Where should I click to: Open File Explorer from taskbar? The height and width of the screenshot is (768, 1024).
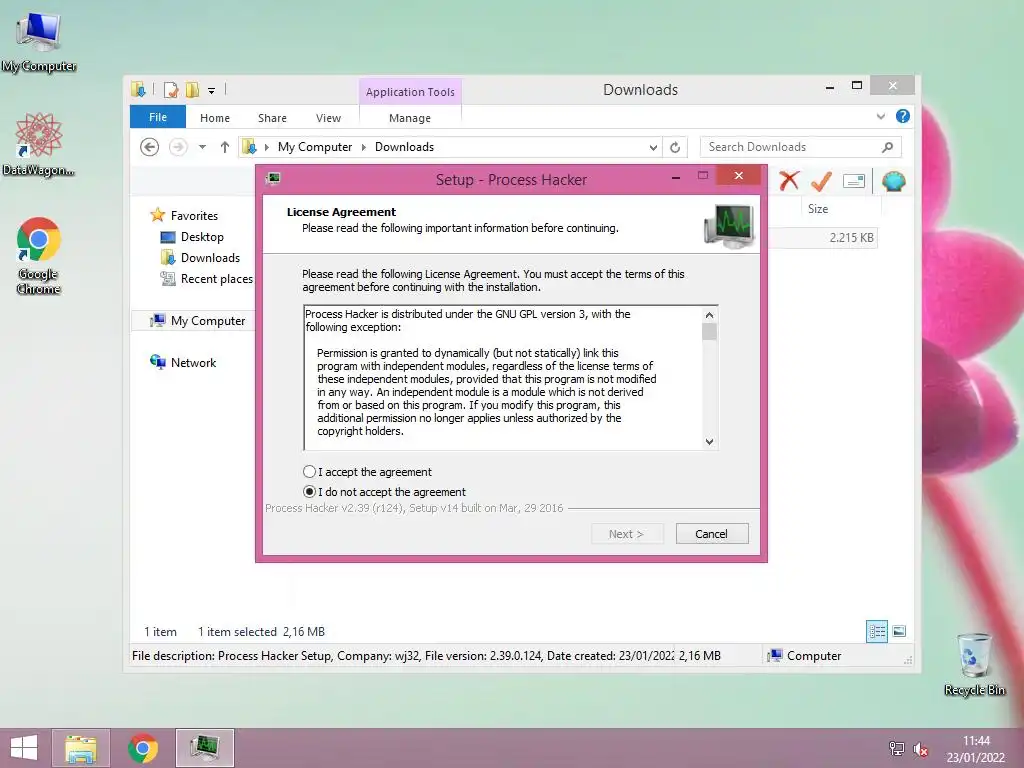pos(81,748)
